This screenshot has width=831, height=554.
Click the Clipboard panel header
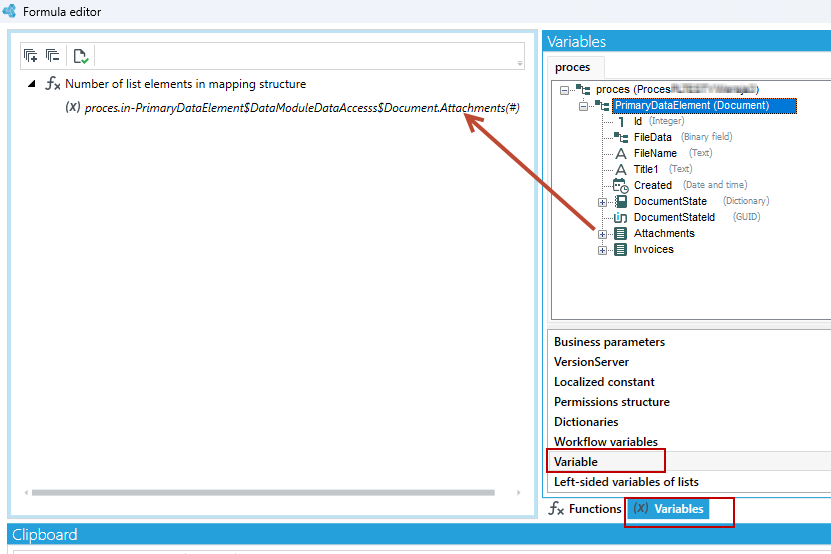[x=419, y=534]
